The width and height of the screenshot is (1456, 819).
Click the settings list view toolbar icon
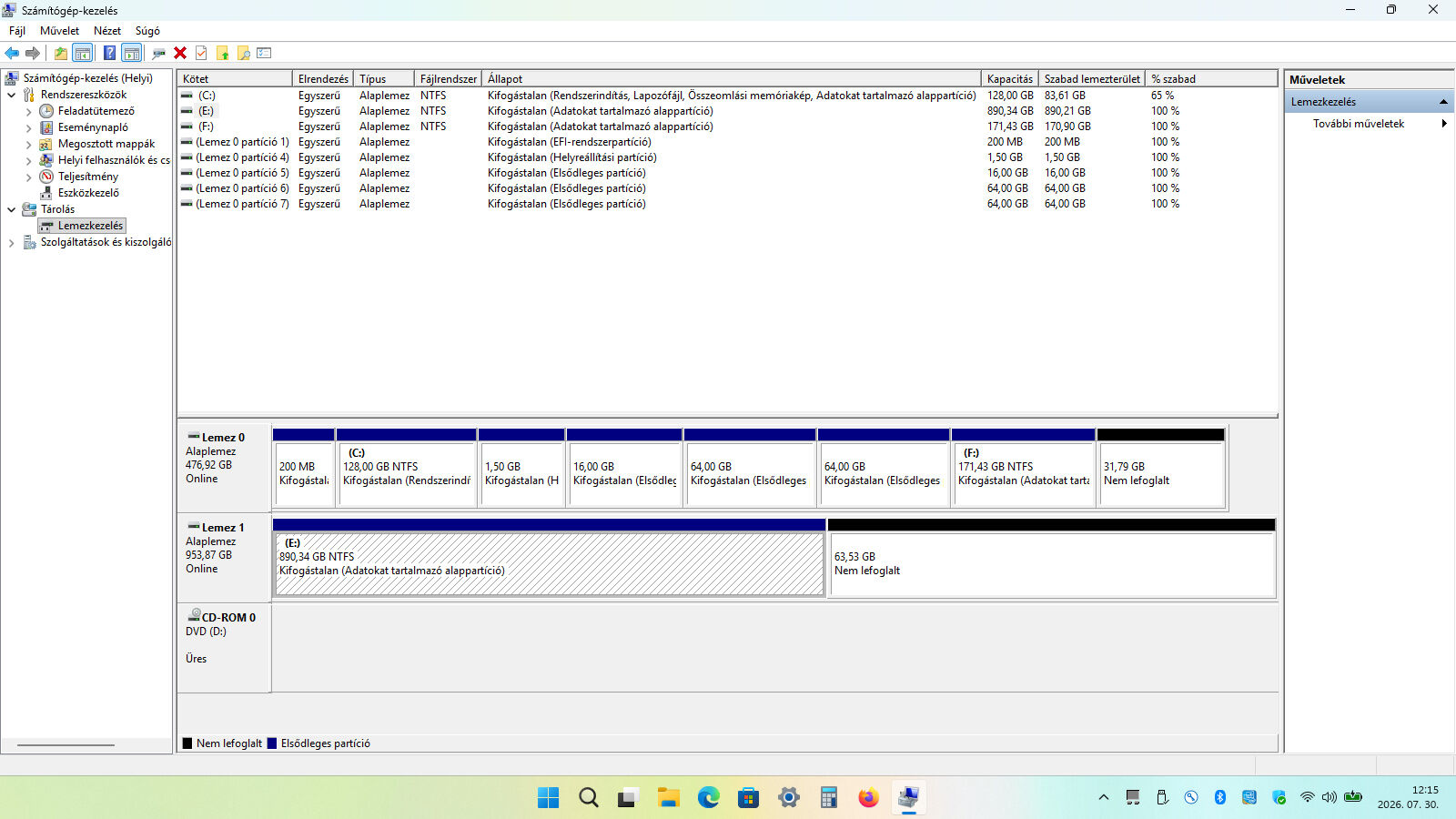tap(264, 53)
